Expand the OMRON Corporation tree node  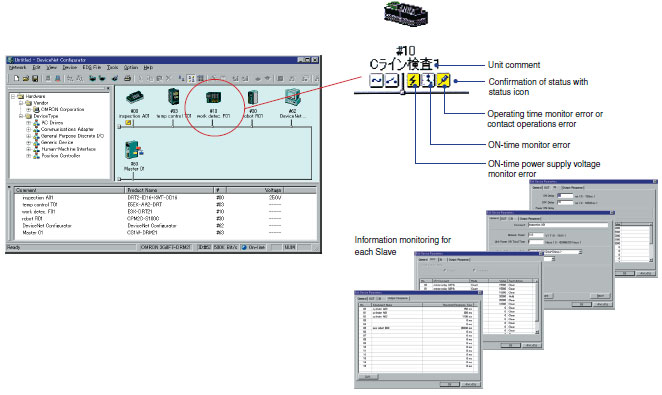coord(29,109)
